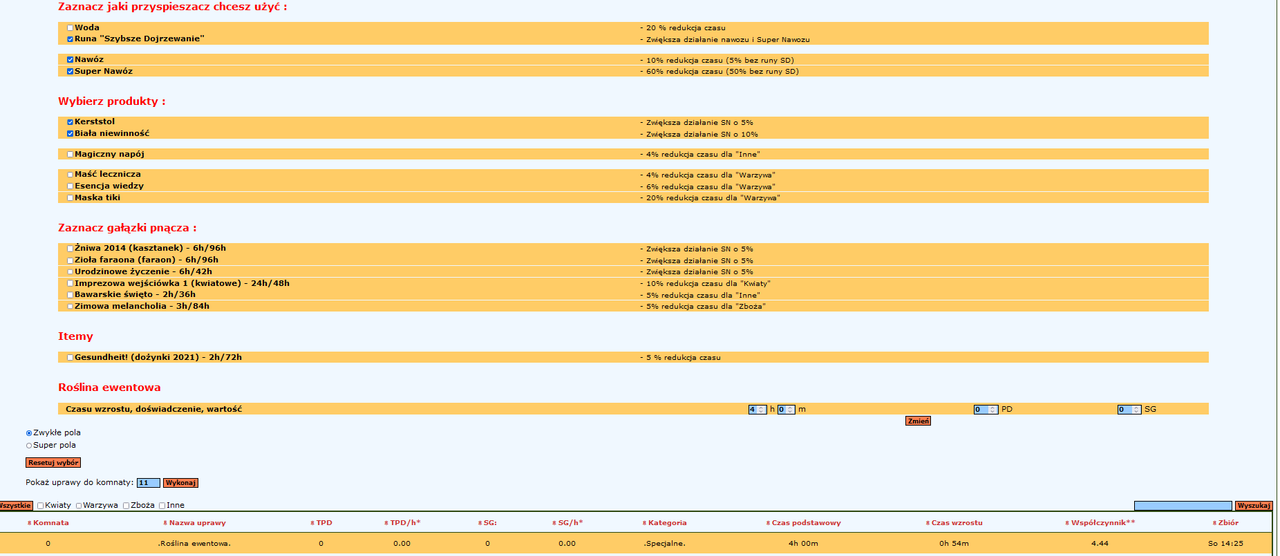This screenshot has height=556, width=1280.
Task: Click the "So 14:25" harvest cell
Action: pos(1224,544)
